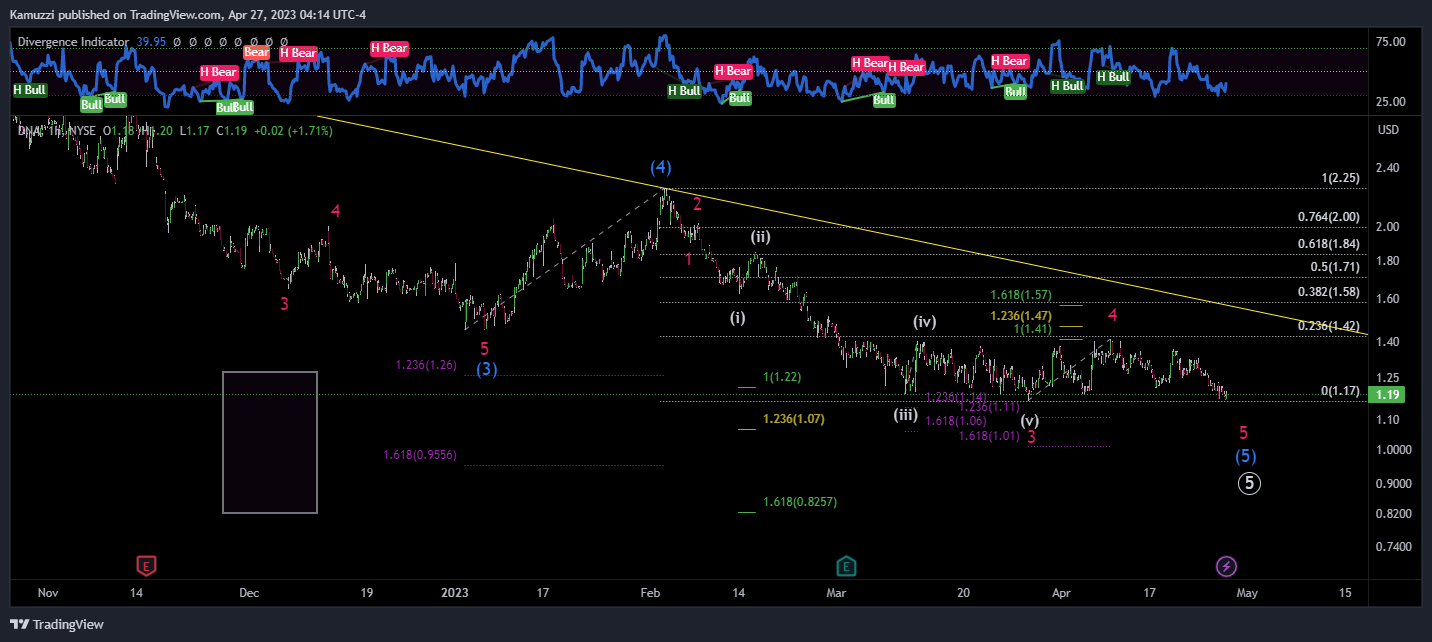
Task: Select the 0(1.17) Fibonacci level label
Action: tap(1340, 391)
